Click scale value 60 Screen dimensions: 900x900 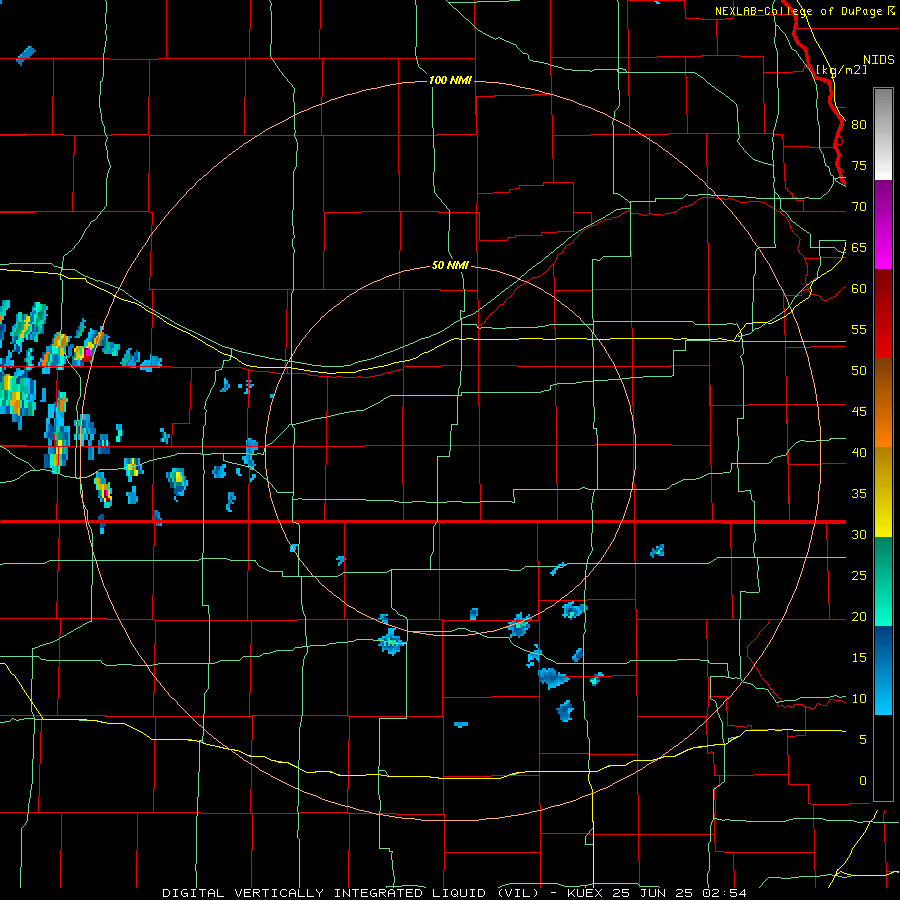[859, 289]
